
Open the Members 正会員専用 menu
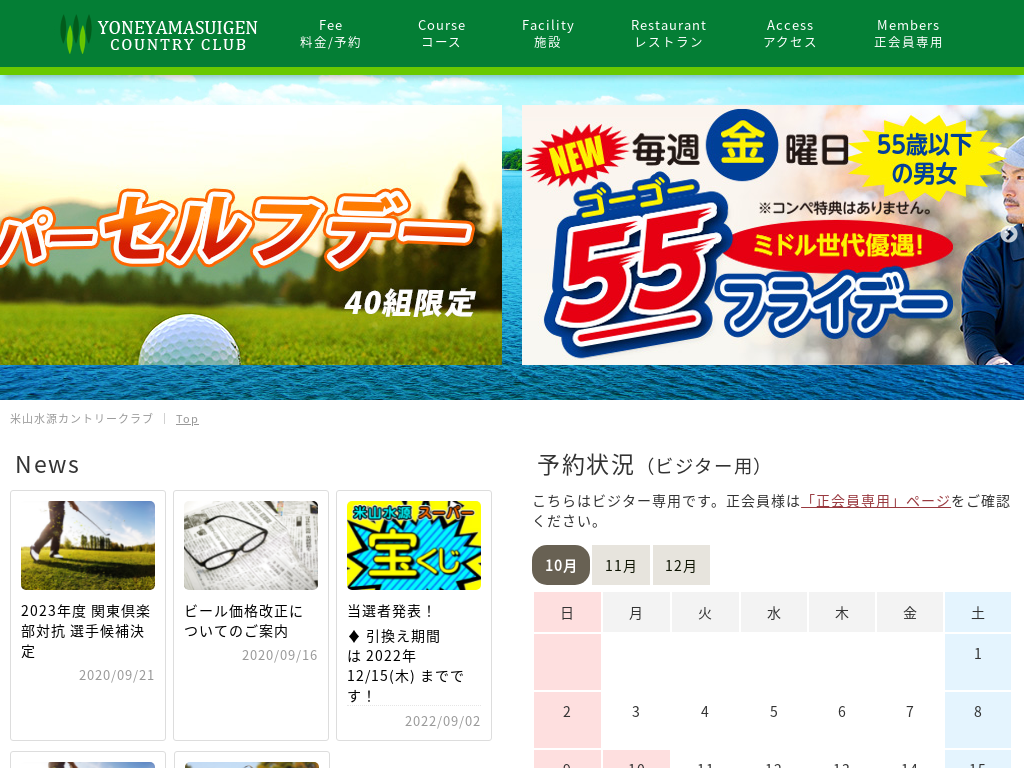[908, 34]
